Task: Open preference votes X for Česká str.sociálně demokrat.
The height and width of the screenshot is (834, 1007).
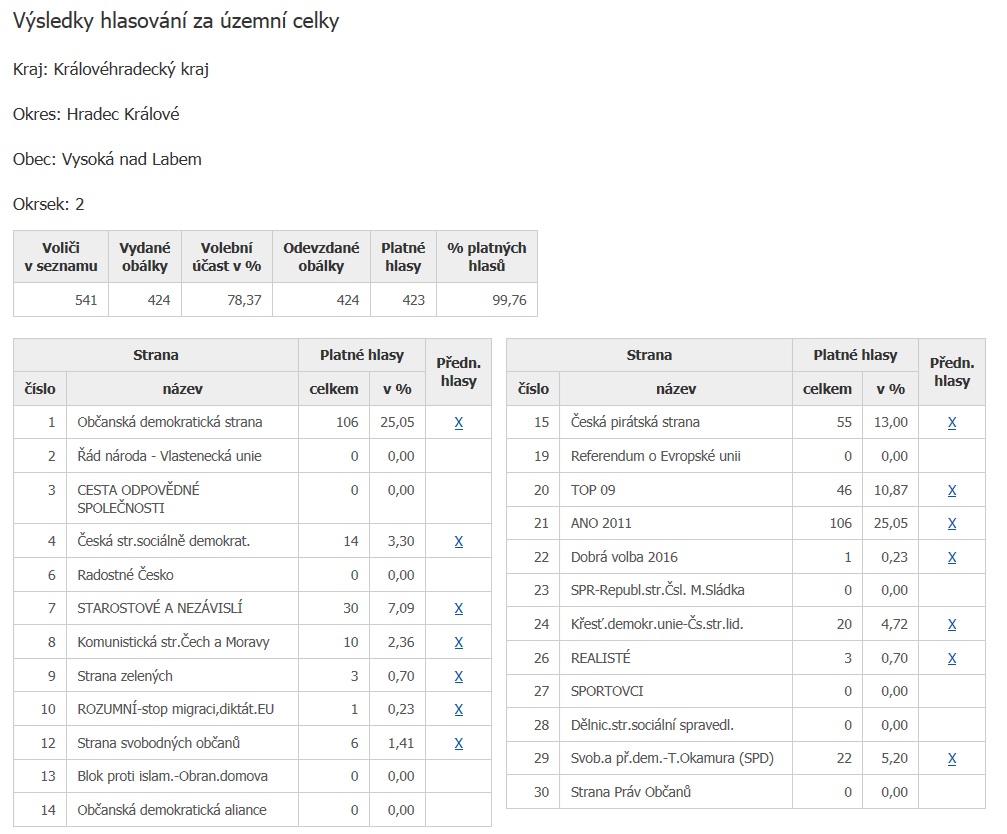Action: coord(459,541)
